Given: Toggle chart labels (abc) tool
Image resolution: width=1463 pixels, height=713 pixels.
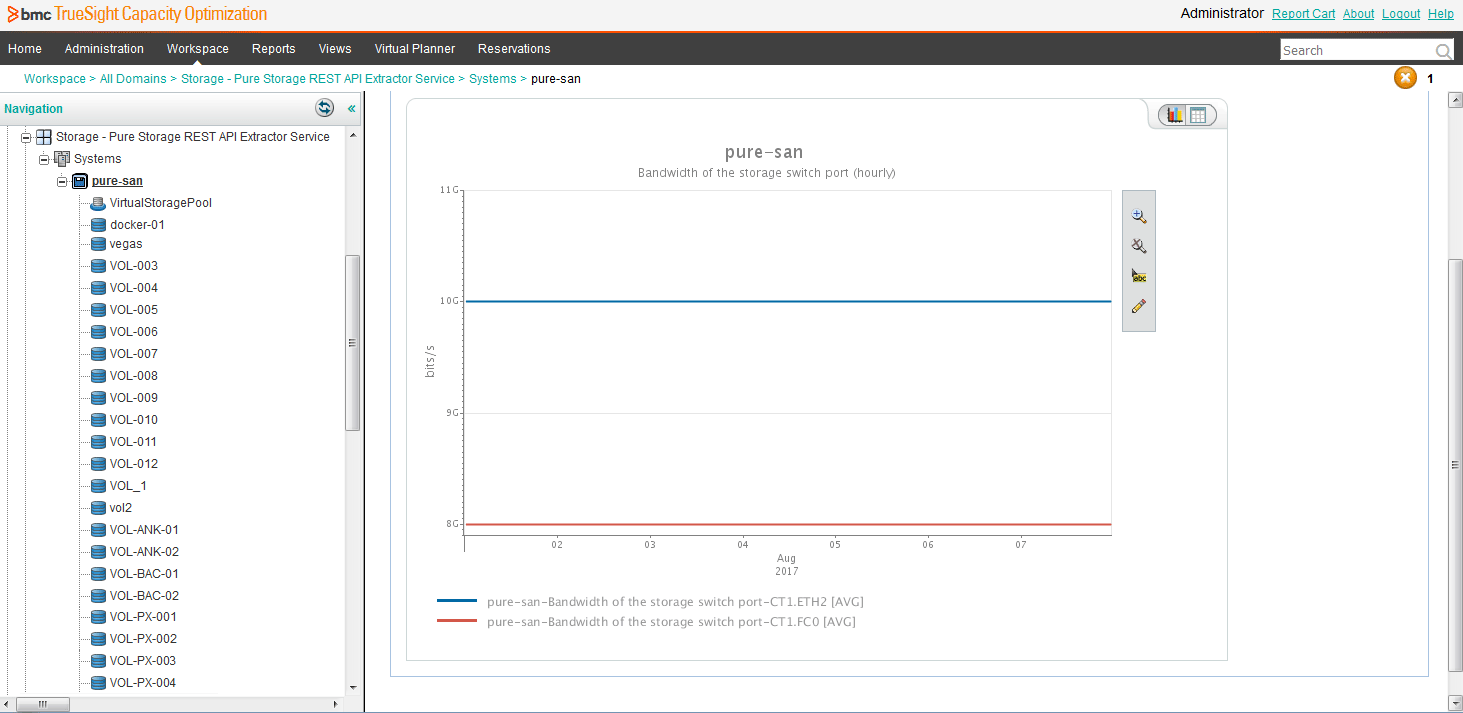Looking at the screenshot, I should (1139, 276).
